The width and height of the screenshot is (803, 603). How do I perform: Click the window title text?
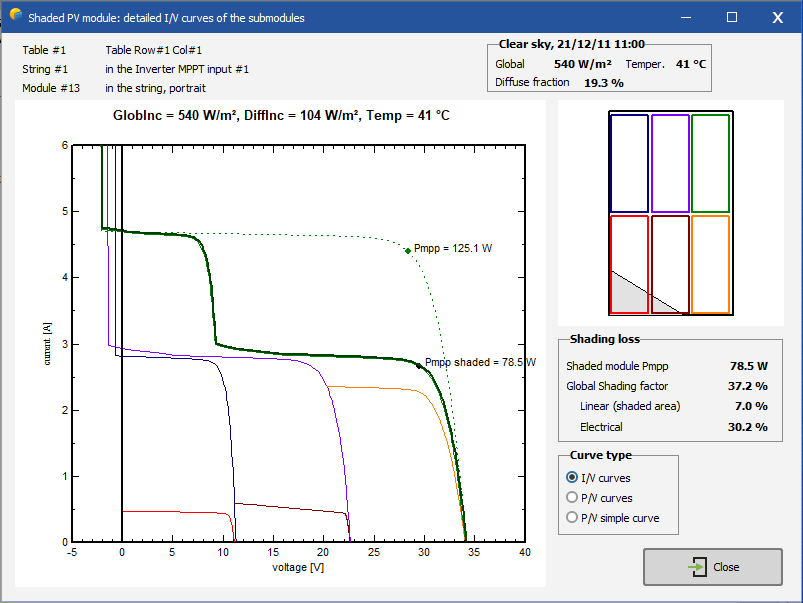166,18
